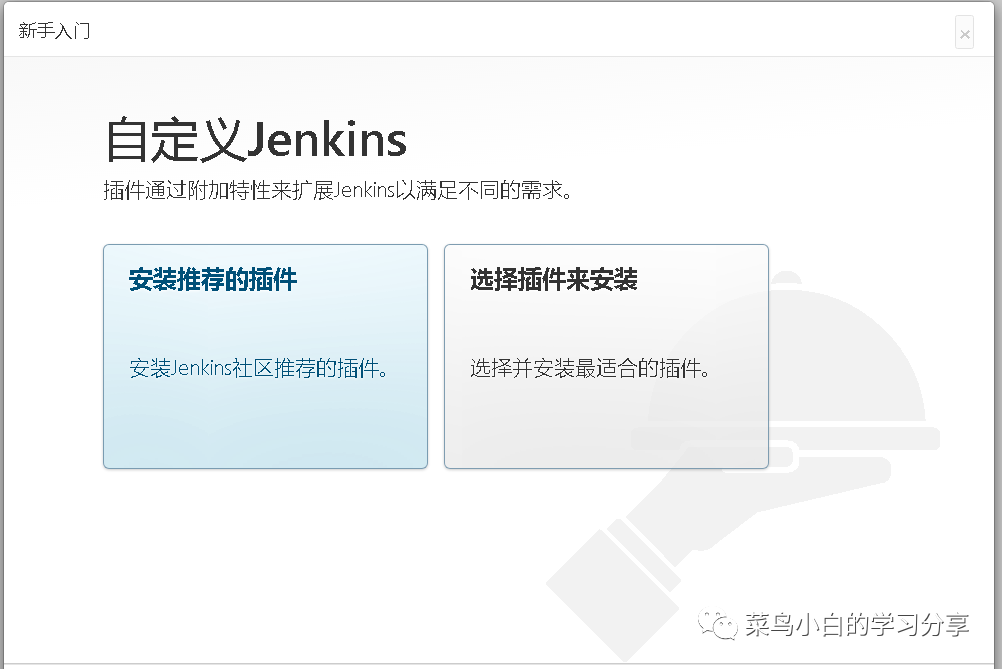The image size is (1002, 669).
Task: Click the 新手入门 dialog title
Action: [54, 31]
